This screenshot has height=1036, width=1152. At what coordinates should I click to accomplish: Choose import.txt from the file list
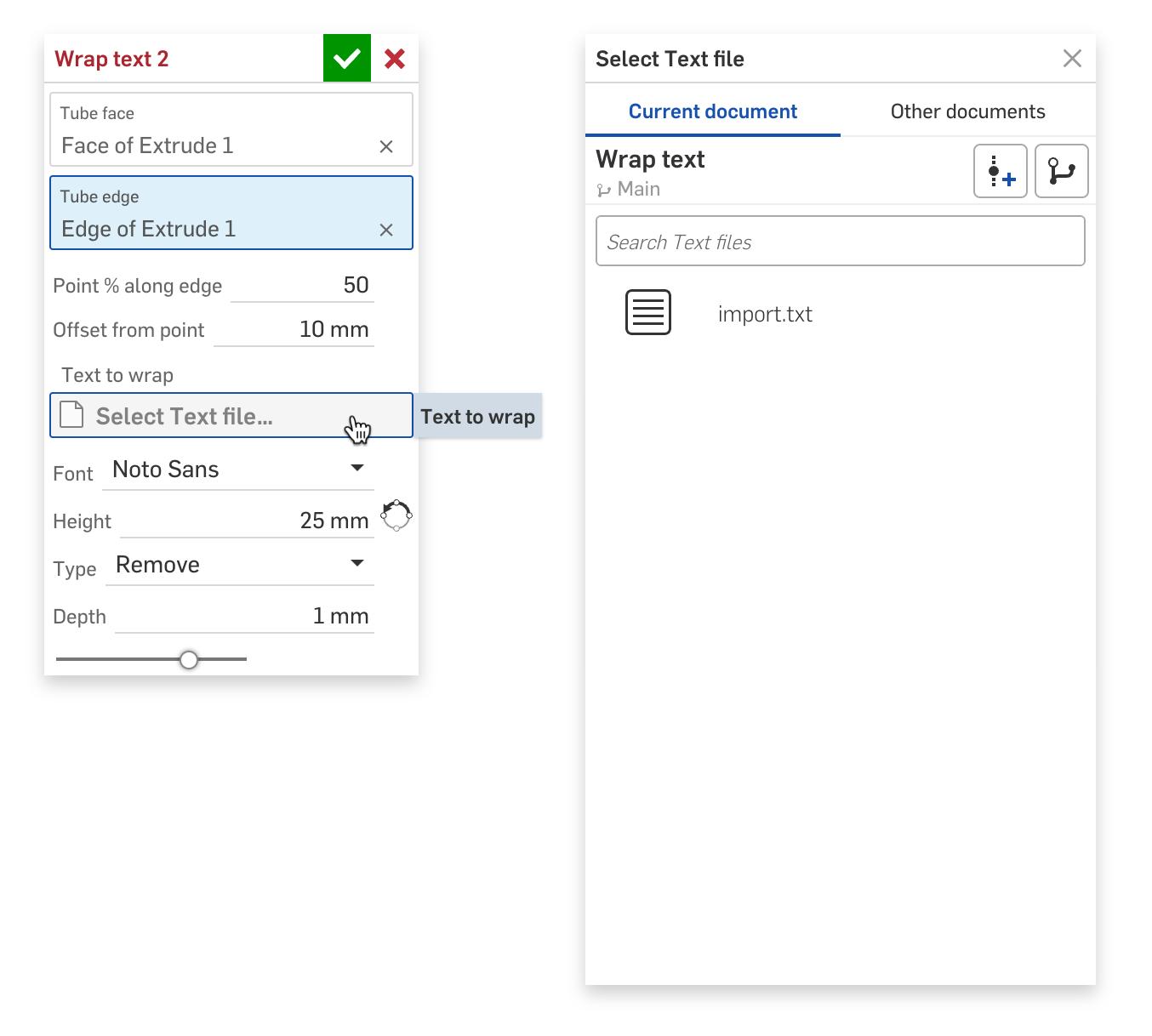[765, 315]
